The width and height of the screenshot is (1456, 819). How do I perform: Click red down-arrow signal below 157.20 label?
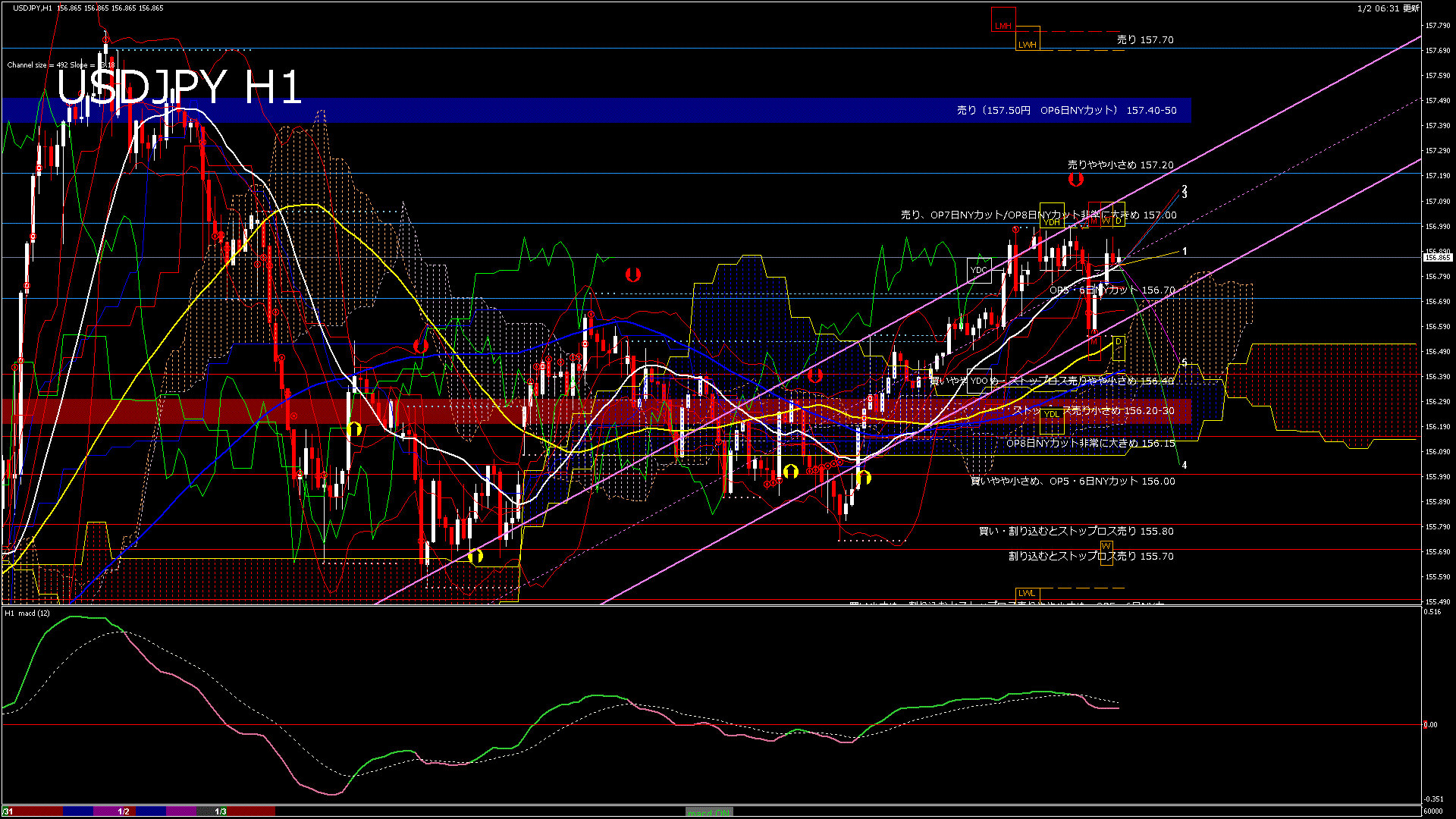coord(1075,180)
